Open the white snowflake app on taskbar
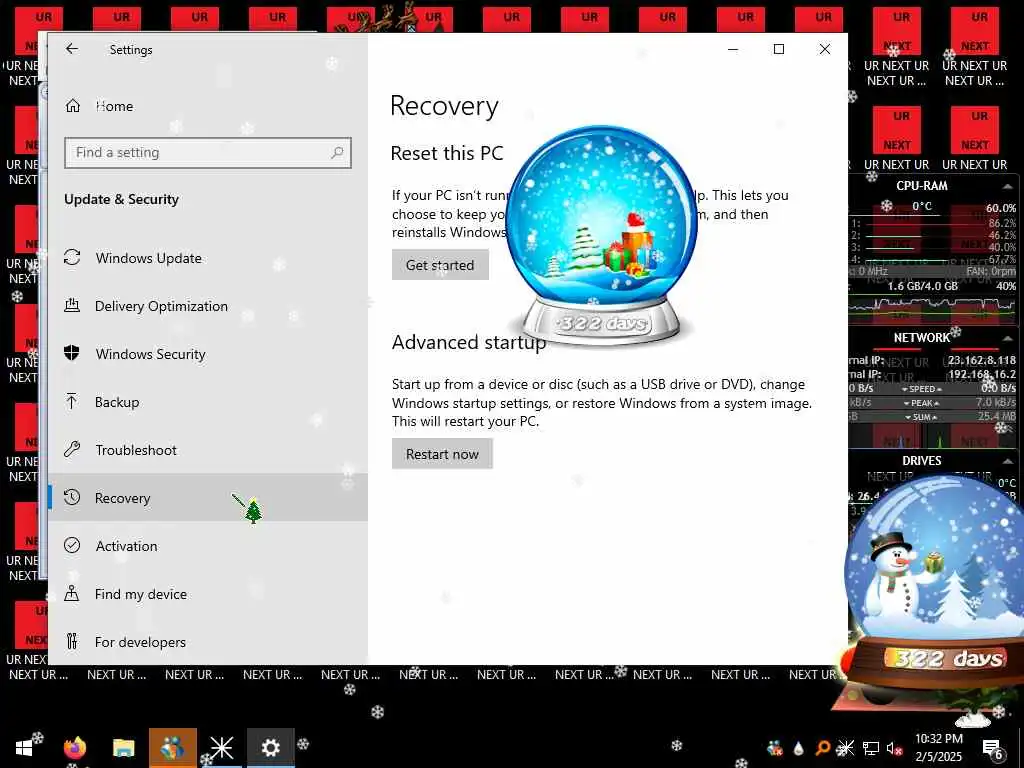 pyautogui.click(x=221, y=748)
